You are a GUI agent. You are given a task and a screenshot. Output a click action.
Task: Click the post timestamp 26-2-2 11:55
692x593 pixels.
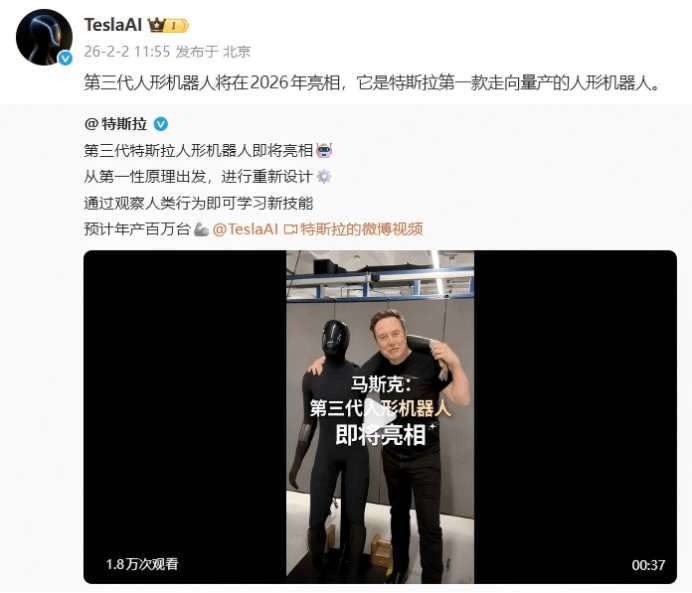click(127, 52)
